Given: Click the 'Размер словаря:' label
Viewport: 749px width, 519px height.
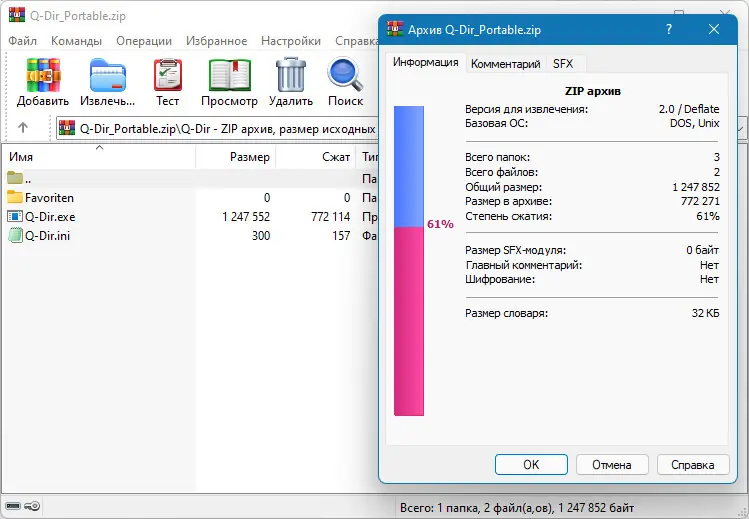Looking at the screenshot, I should [506, 313].
